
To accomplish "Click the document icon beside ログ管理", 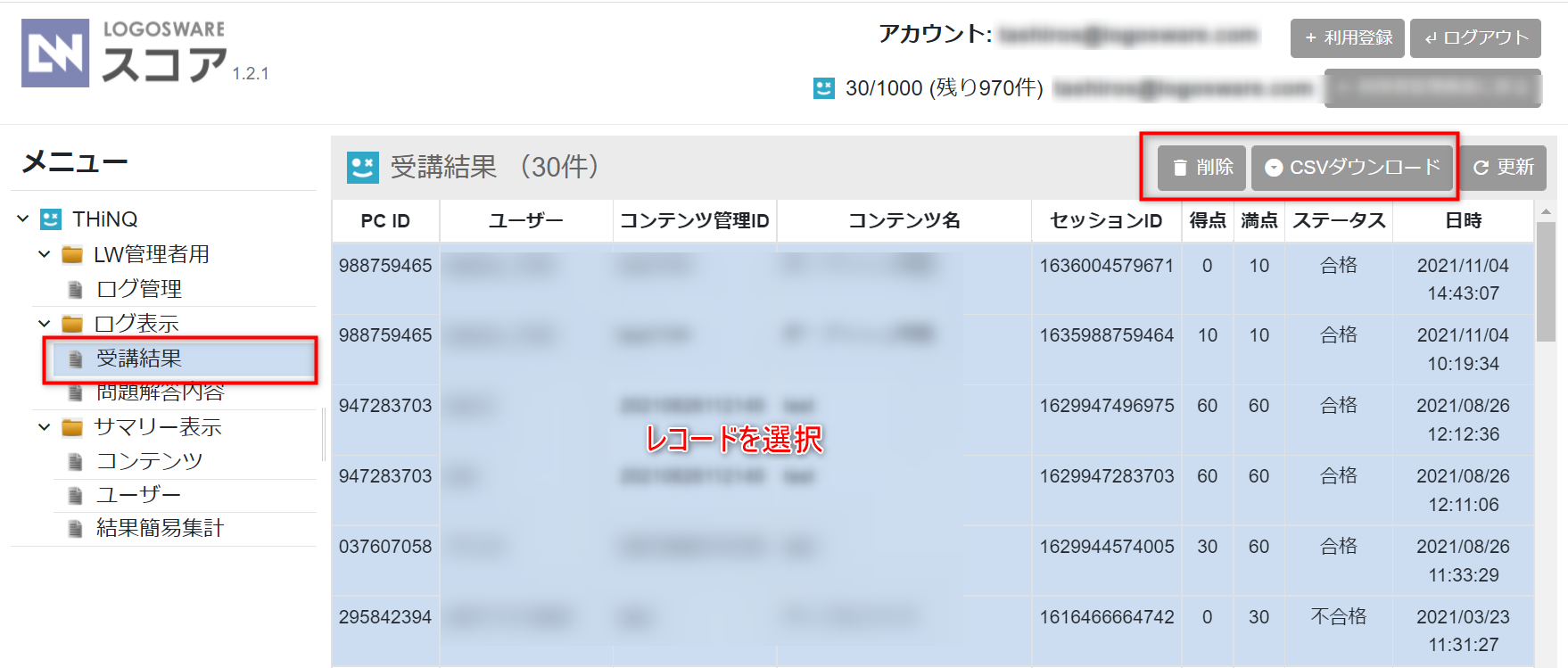I will pos(77,289).
